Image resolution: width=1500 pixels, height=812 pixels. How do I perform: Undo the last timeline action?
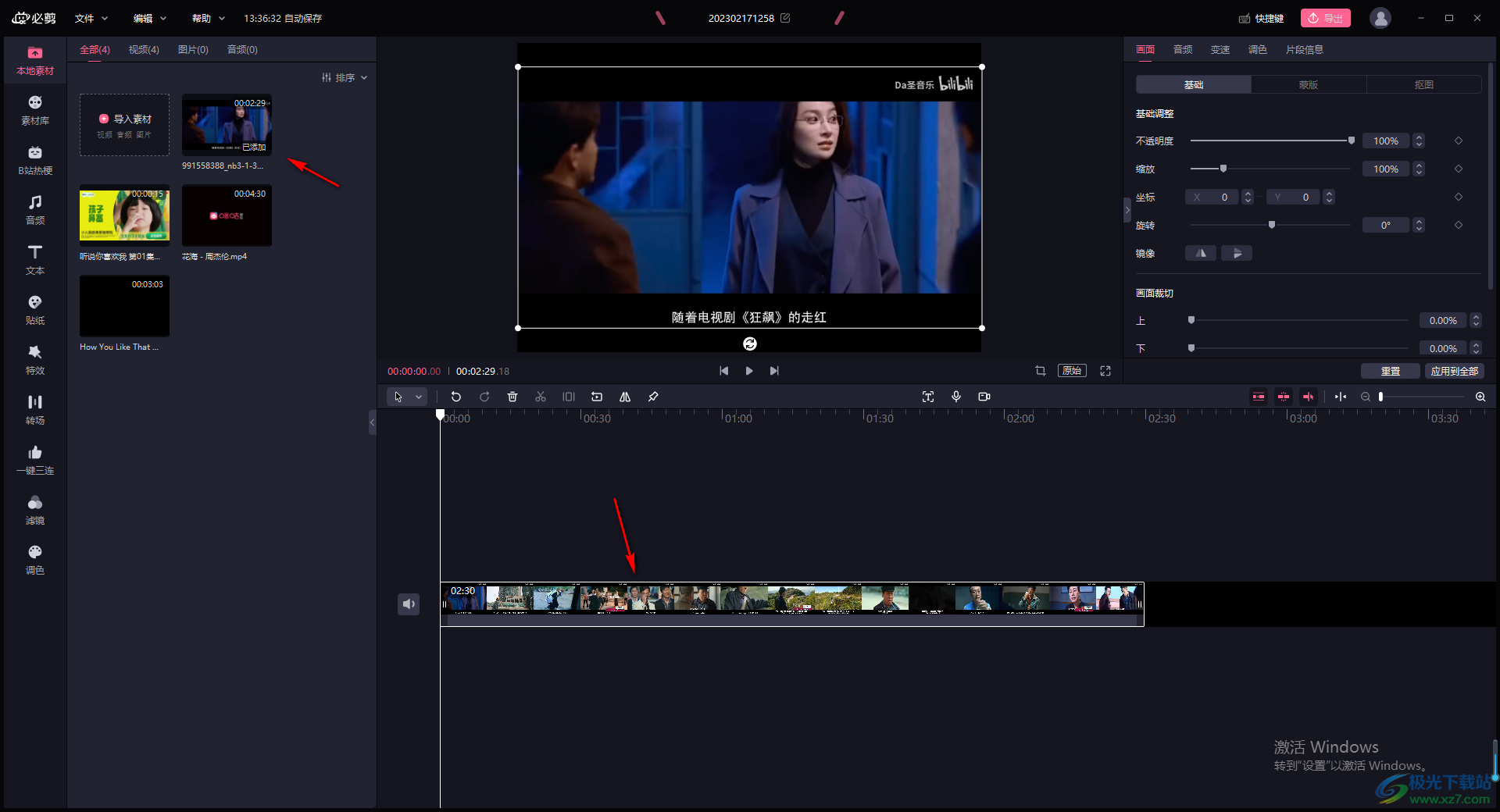[x=456, y=397]
